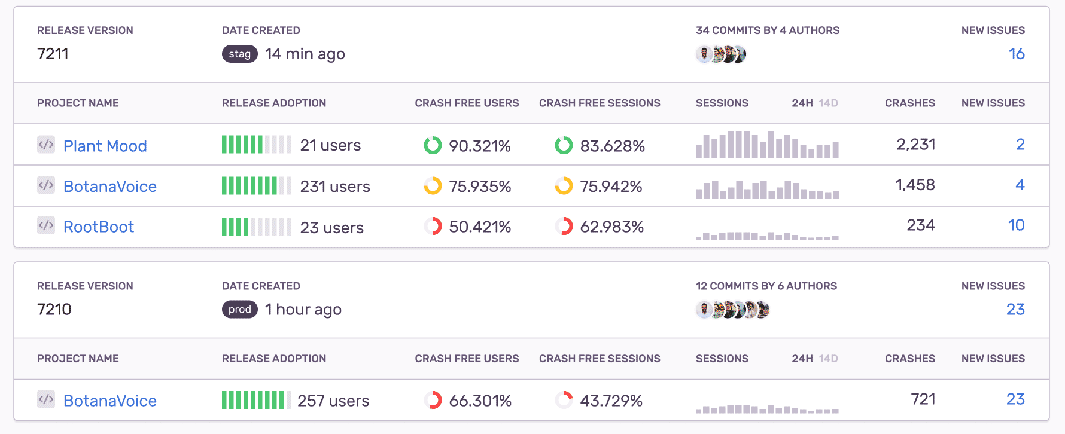Switch sessions view to 14D in release 7211
The height and width of the screenshot is (434, 1065).
coord(829,103)
